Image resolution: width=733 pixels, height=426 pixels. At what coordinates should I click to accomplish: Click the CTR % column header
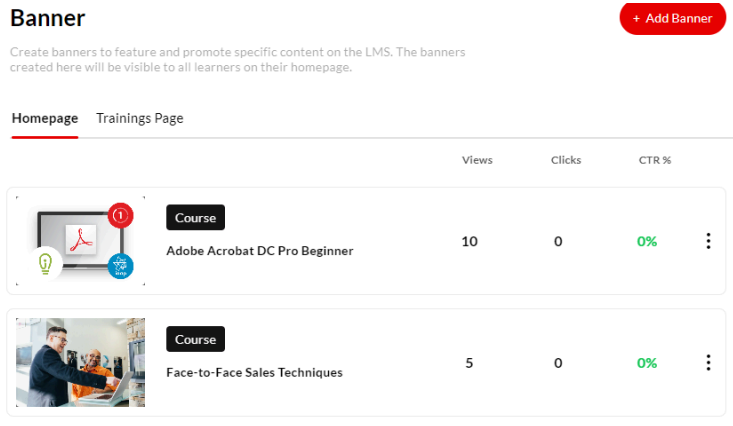click(x=654, y=160)
